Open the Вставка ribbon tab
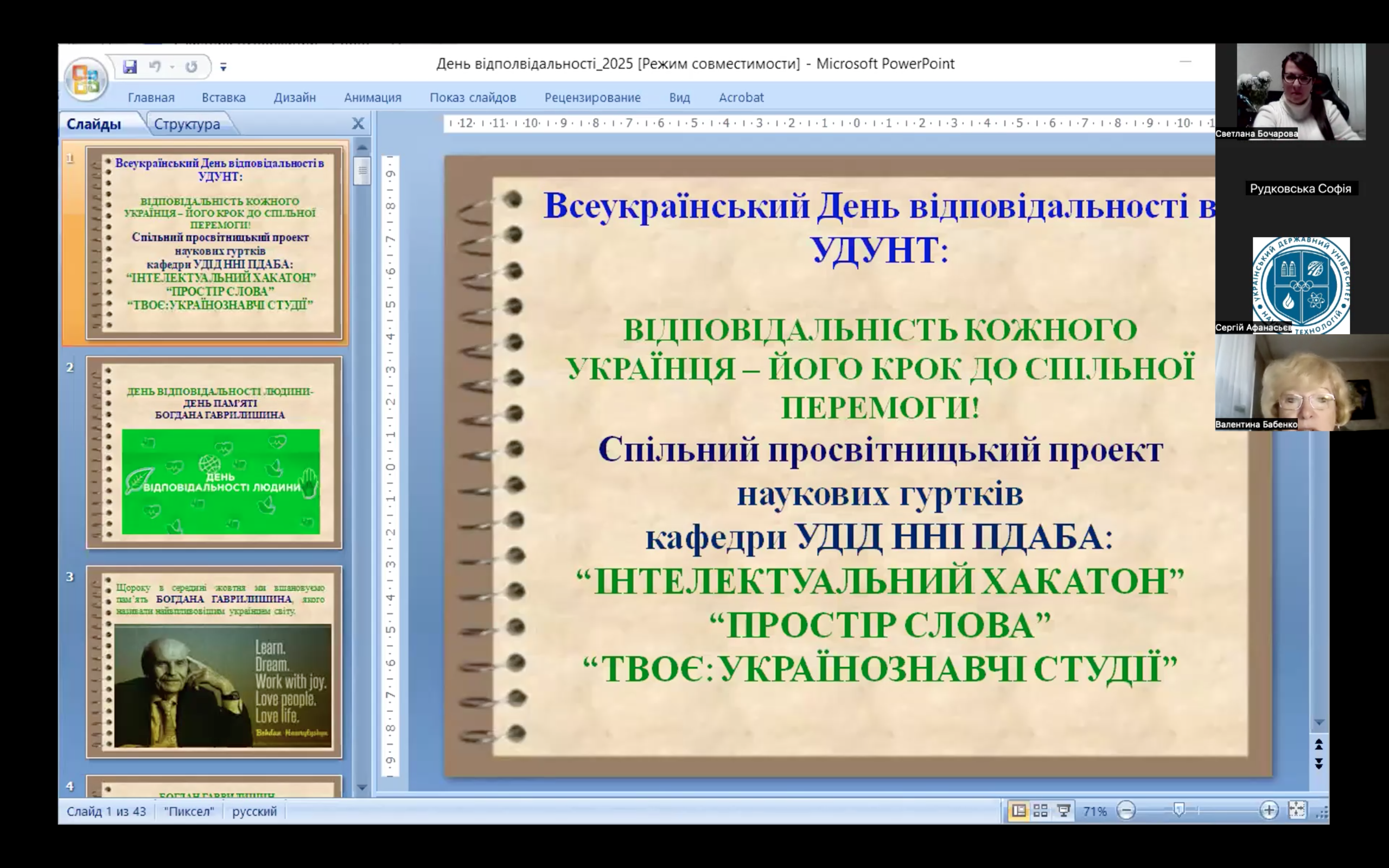The width and height of the screenshot is (1389, 868). tap(224, 98)
